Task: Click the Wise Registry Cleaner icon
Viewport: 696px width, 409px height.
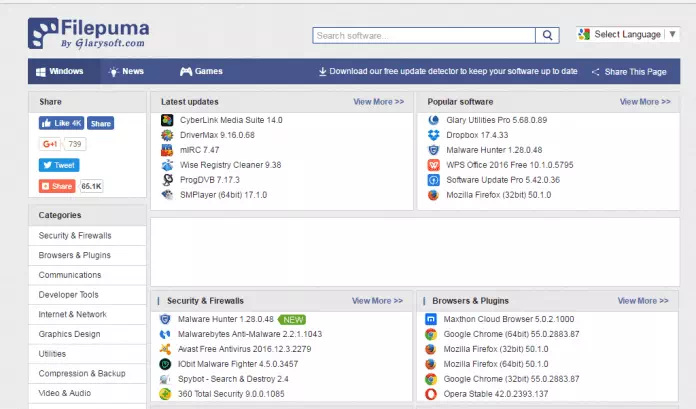Action: pos(167,165)
